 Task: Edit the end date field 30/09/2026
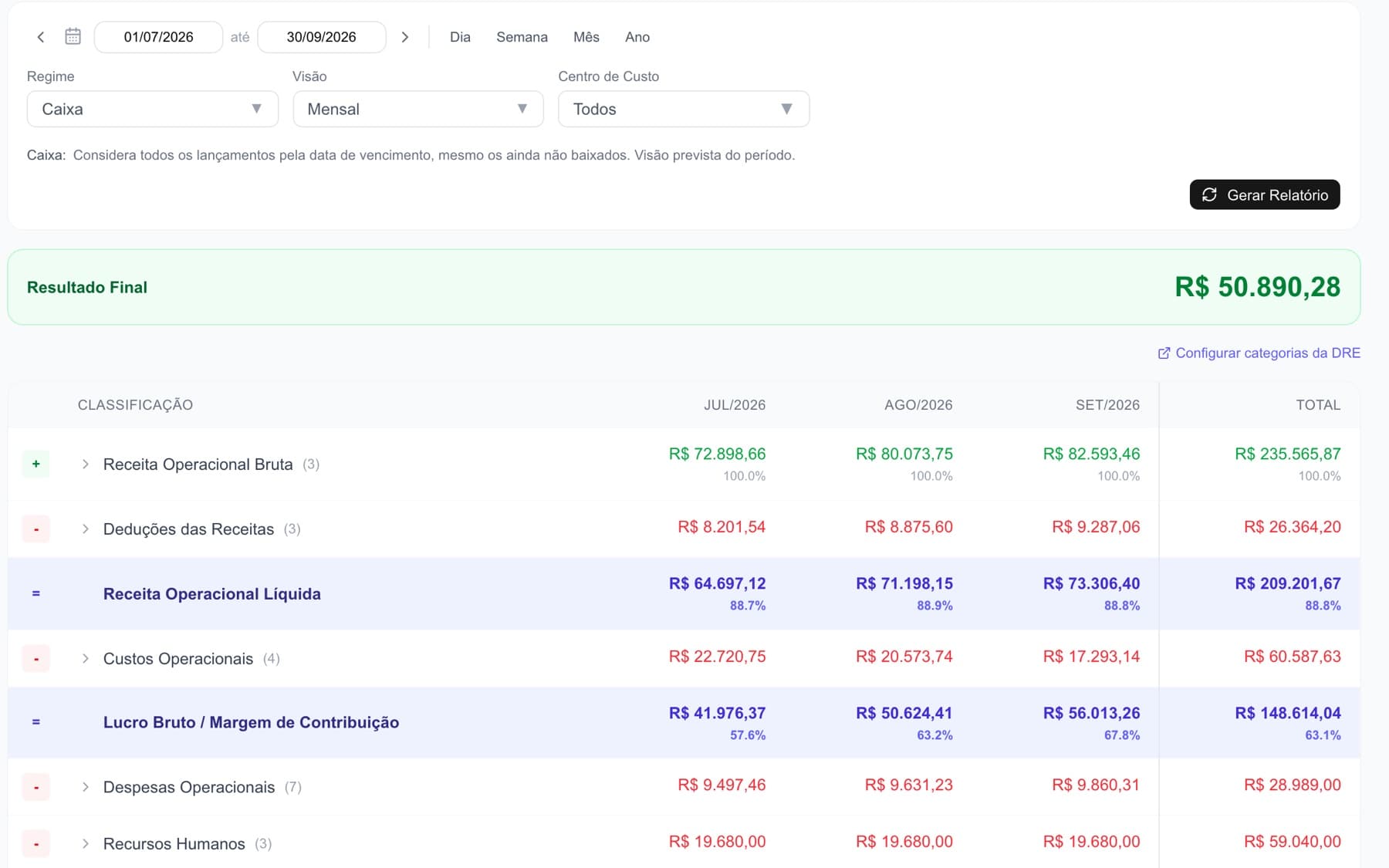click(322, 37)
